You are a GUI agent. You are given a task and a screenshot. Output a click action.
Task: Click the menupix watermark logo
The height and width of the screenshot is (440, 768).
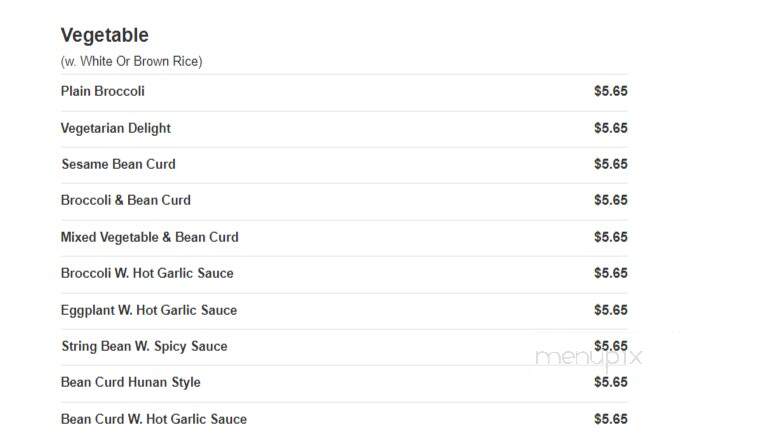click(x=588, y=358)
